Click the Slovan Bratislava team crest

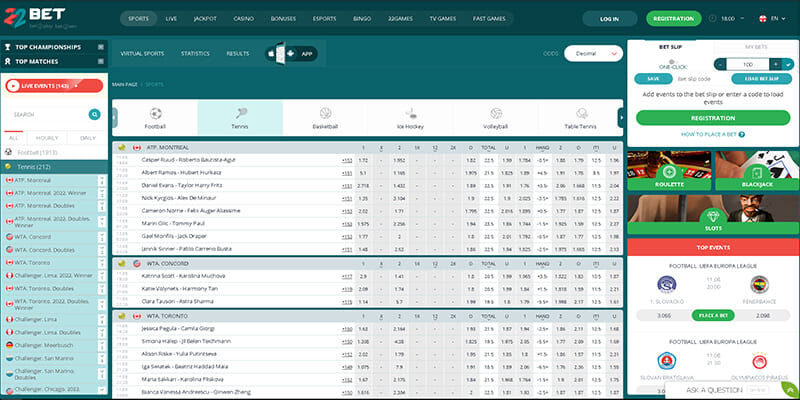click(x=667, y=361)
